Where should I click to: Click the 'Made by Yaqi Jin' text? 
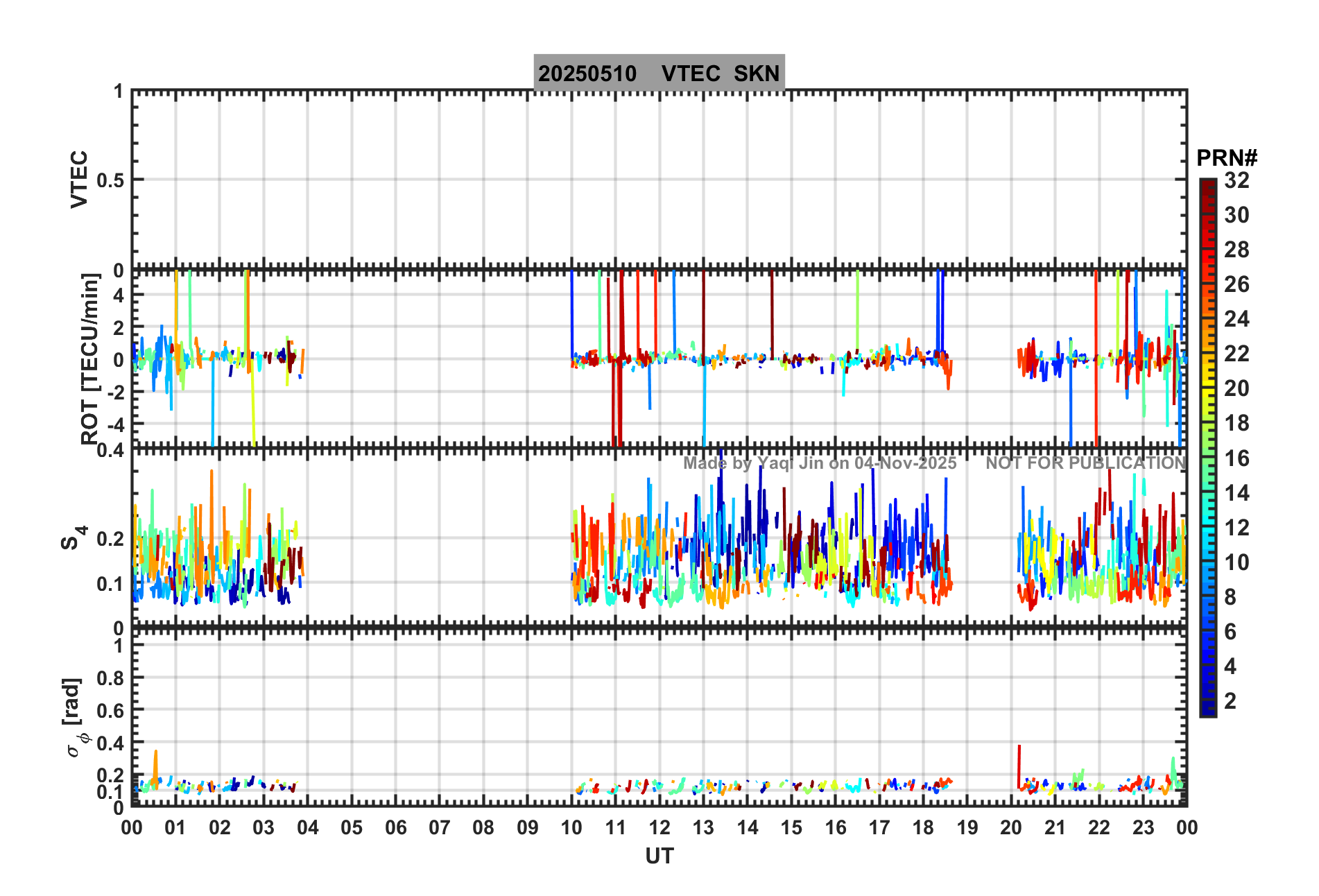[x=820, y=463]
